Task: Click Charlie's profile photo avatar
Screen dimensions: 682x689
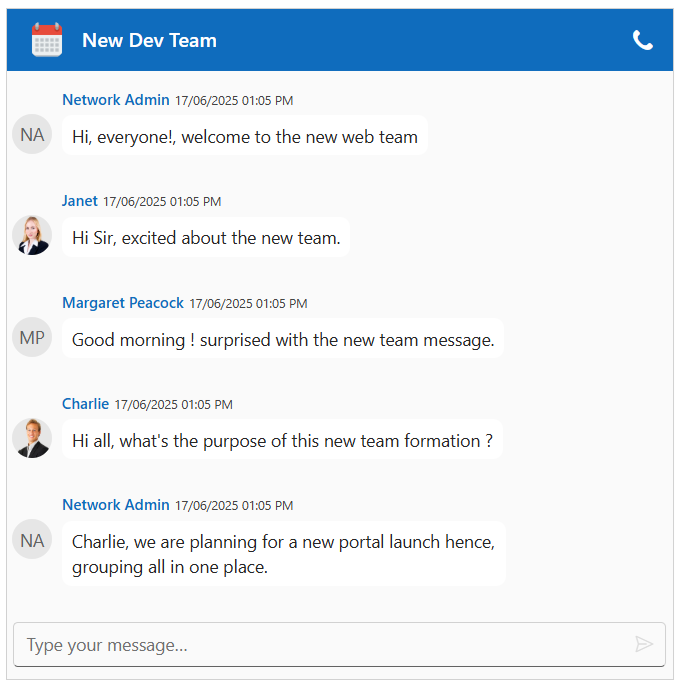Action: pyautogui.click(x=32, y=438)
